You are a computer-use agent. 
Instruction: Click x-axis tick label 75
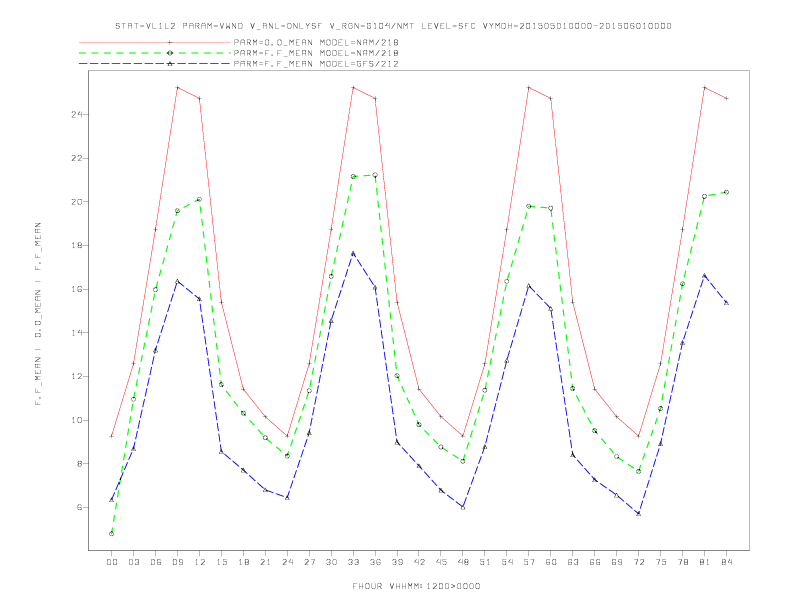(661, 562)
